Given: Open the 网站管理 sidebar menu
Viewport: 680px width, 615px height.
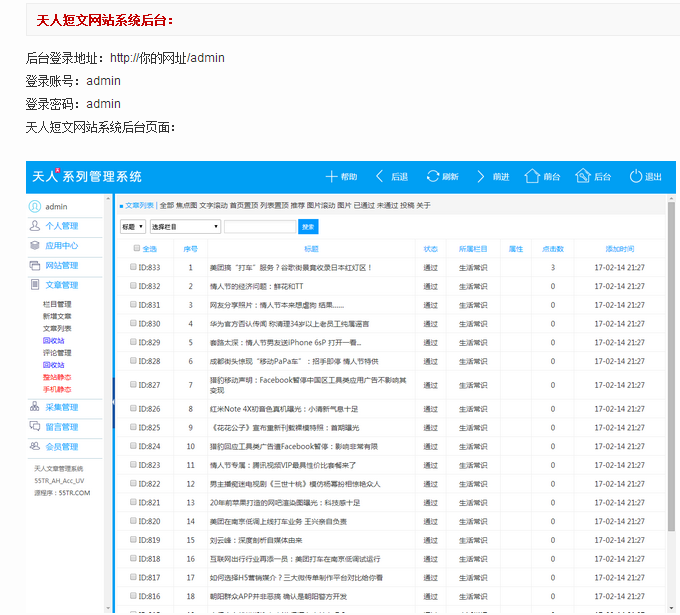Looking at the screenshot, I should [x=61, y=265].
